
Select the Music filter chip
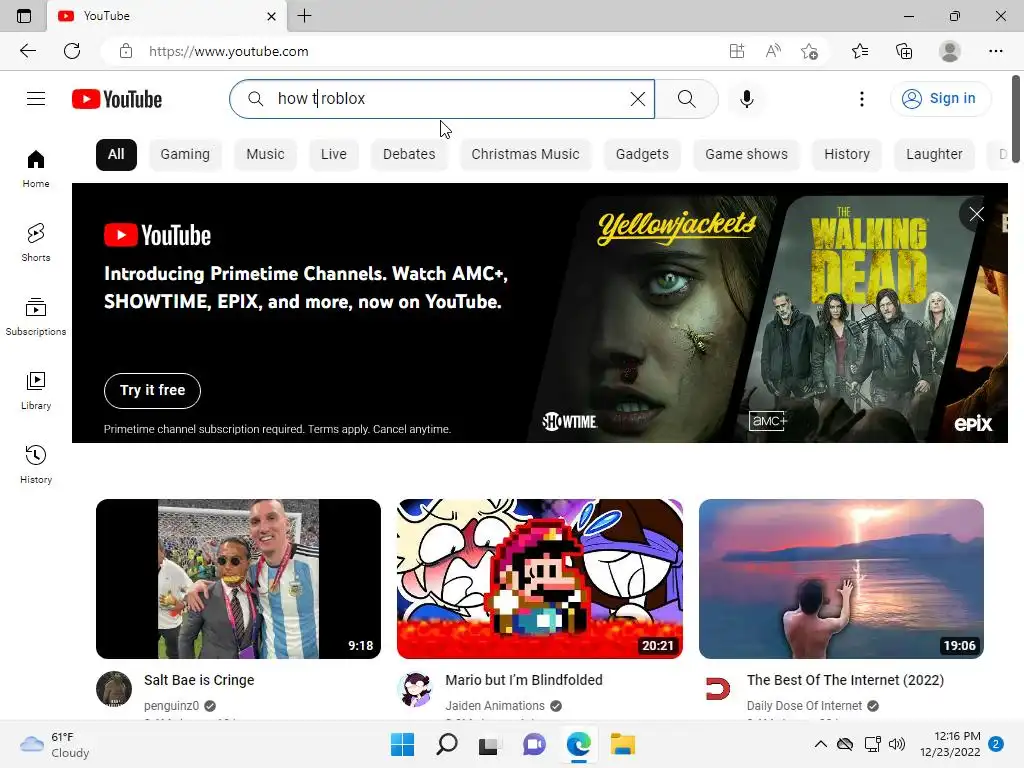265,154
